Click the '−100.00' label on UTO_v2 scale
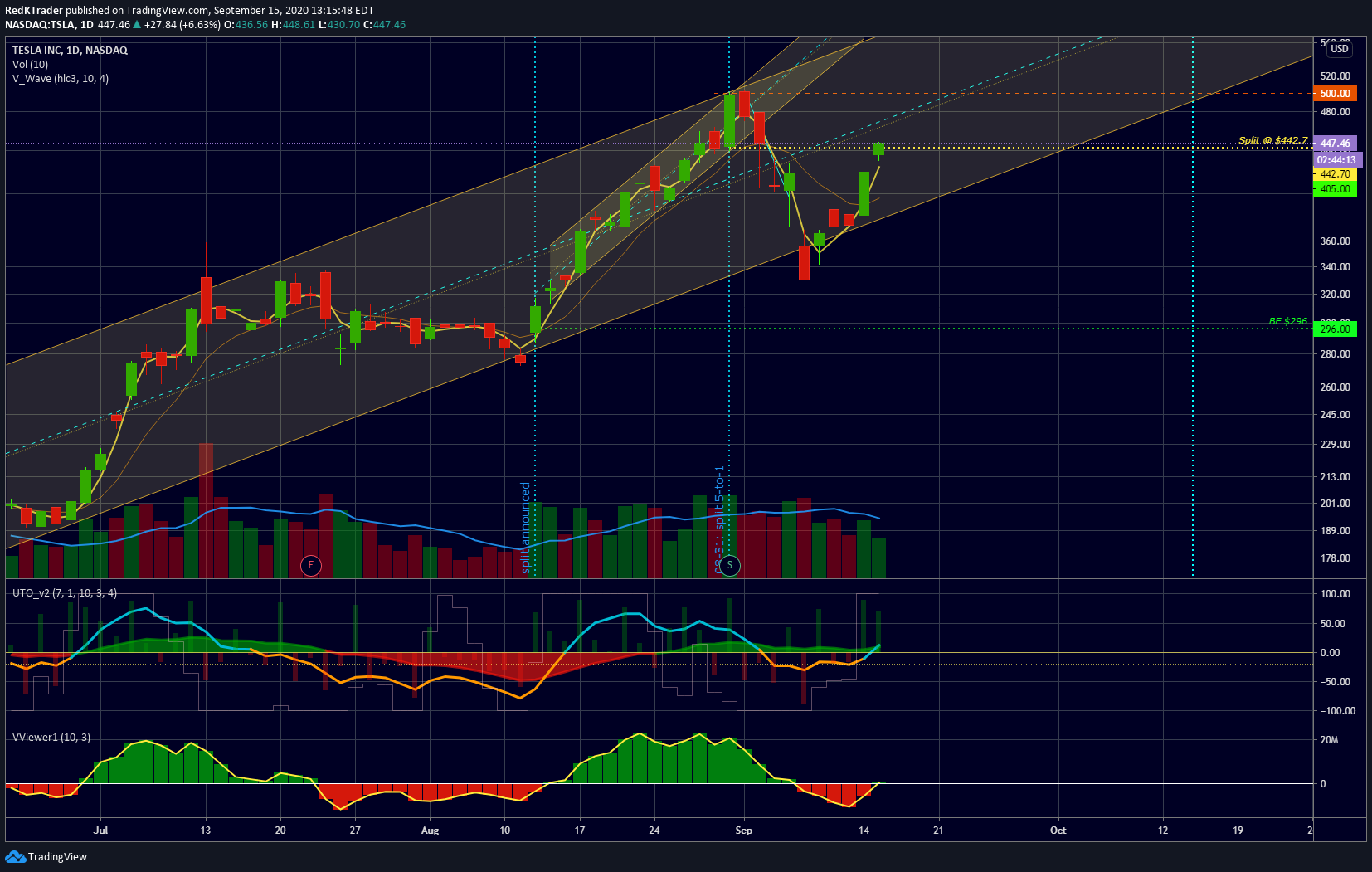 point(1337,711)
